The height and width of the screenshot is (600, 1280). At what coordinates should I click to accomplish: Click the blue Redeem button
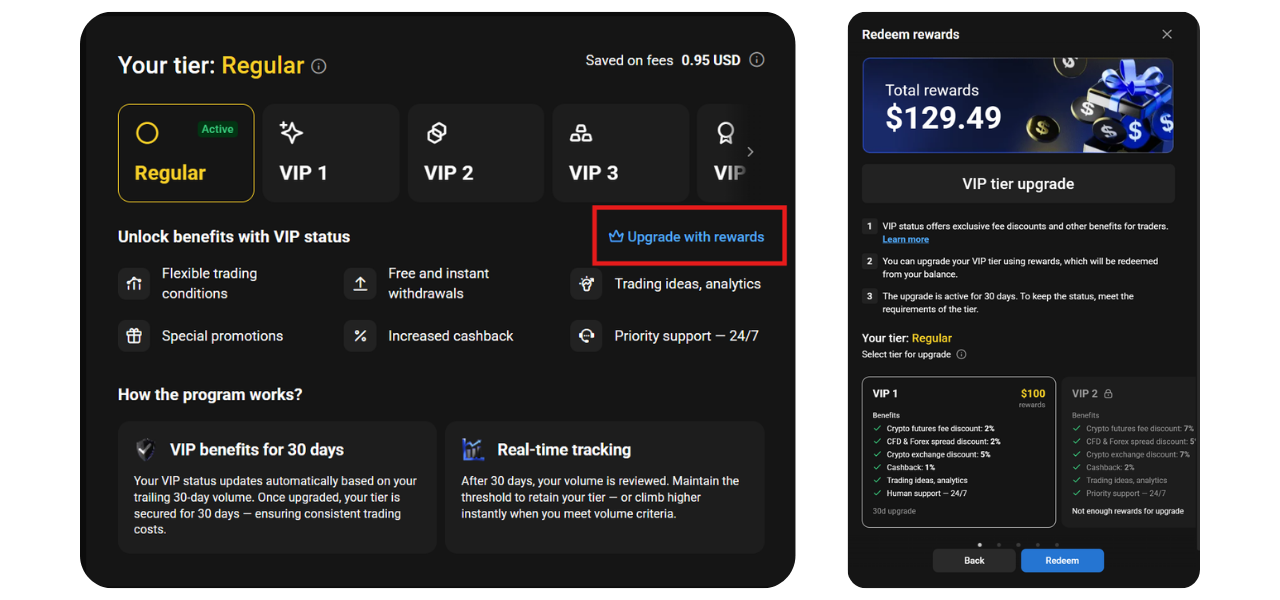(x=1062, y=561)
